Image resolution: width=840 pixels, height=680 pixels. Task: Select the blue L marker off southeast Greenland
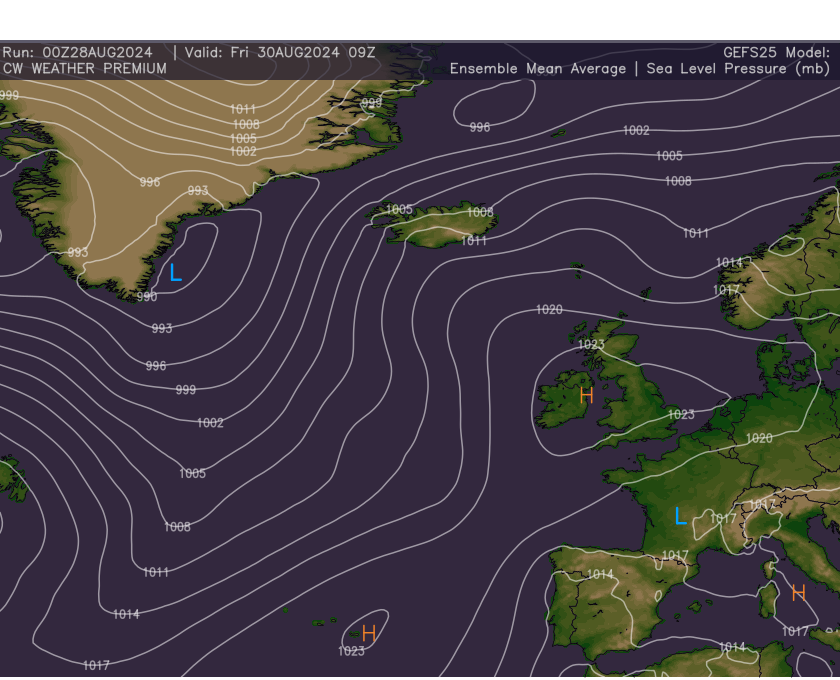(176, 272)
